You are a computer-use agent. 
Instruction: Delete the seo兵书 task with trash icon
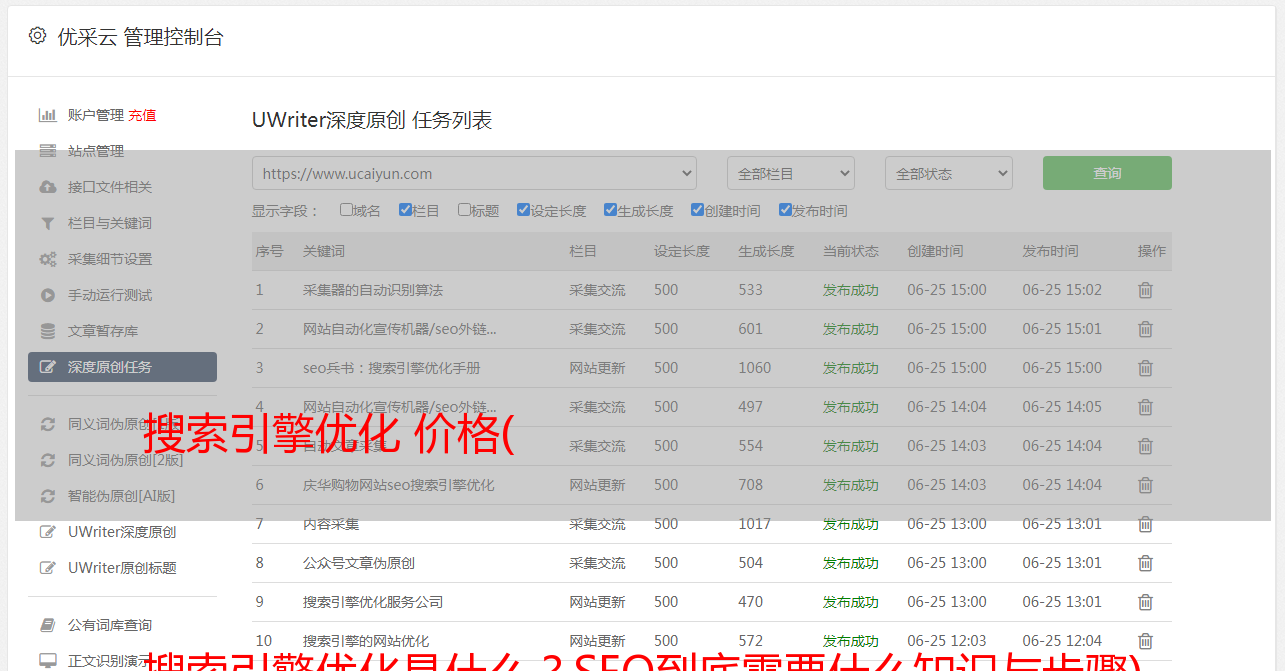(1145, 368)
